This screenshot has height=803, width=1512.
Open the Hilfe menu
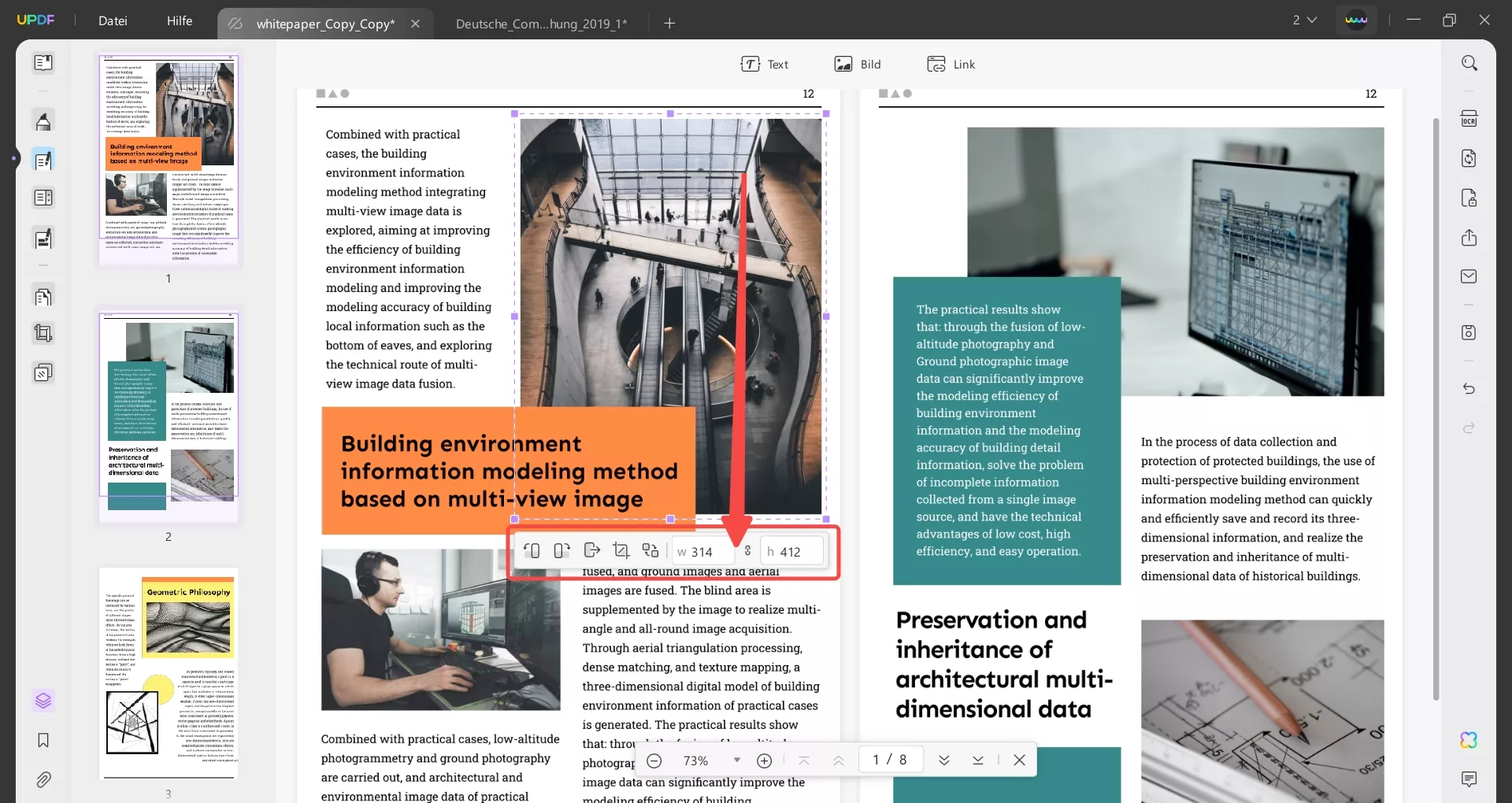click(x=180, y=21)
